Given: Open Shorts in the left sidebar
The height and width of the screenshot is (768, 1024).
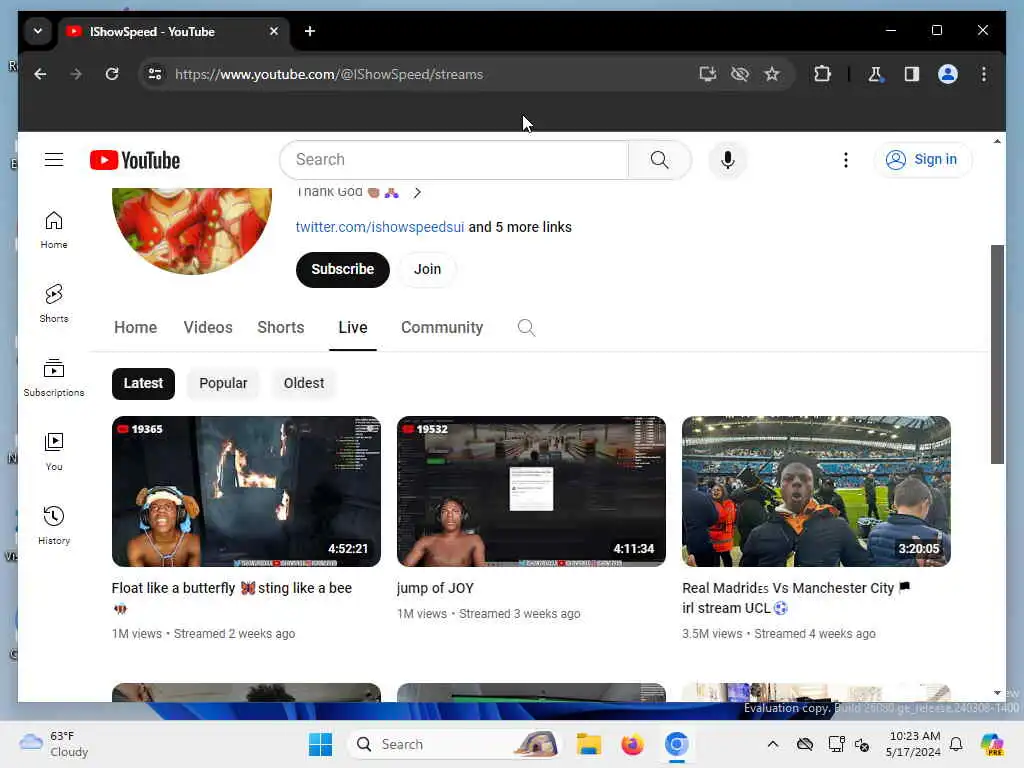Looking at the screenshot, I should 54,304.
